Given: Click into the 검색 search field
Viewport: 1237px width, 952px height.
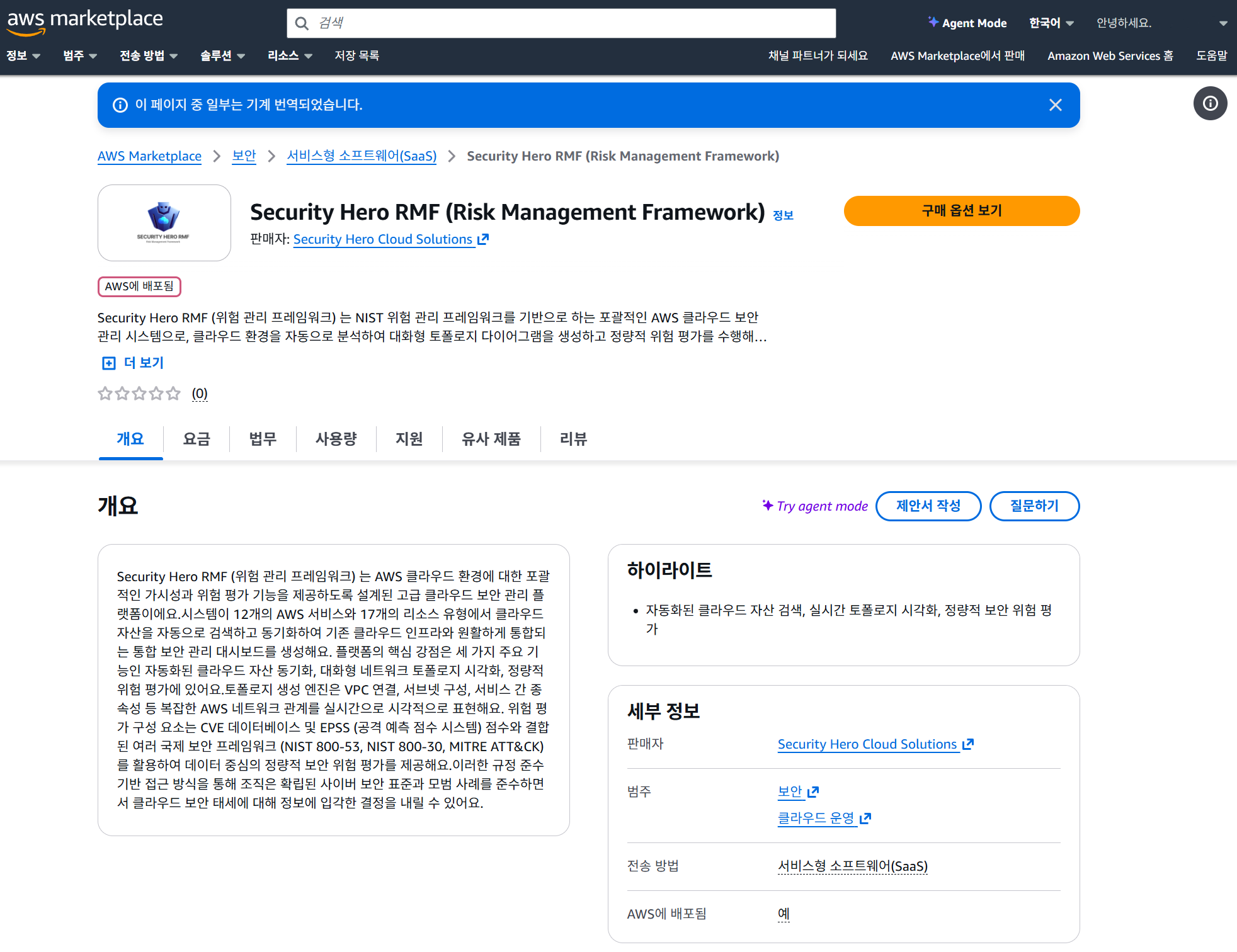Looking at the screenshot, I should tap(561, 23).
